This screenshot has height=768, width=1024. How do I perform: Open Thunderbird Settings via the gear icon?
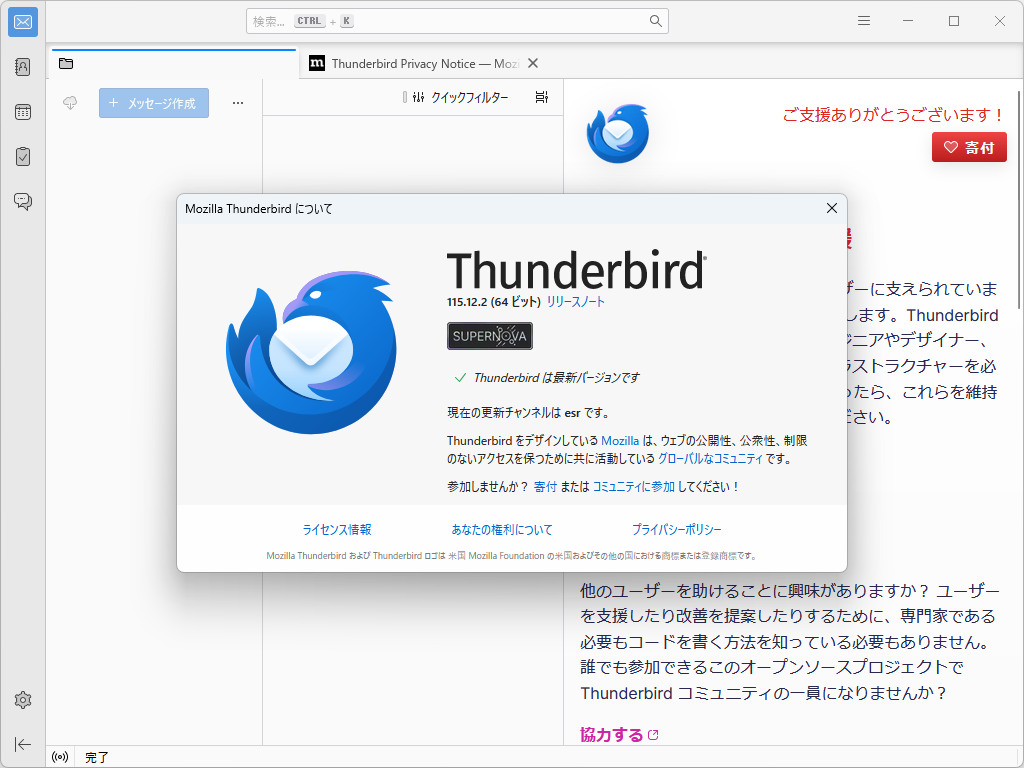point(22,700)
